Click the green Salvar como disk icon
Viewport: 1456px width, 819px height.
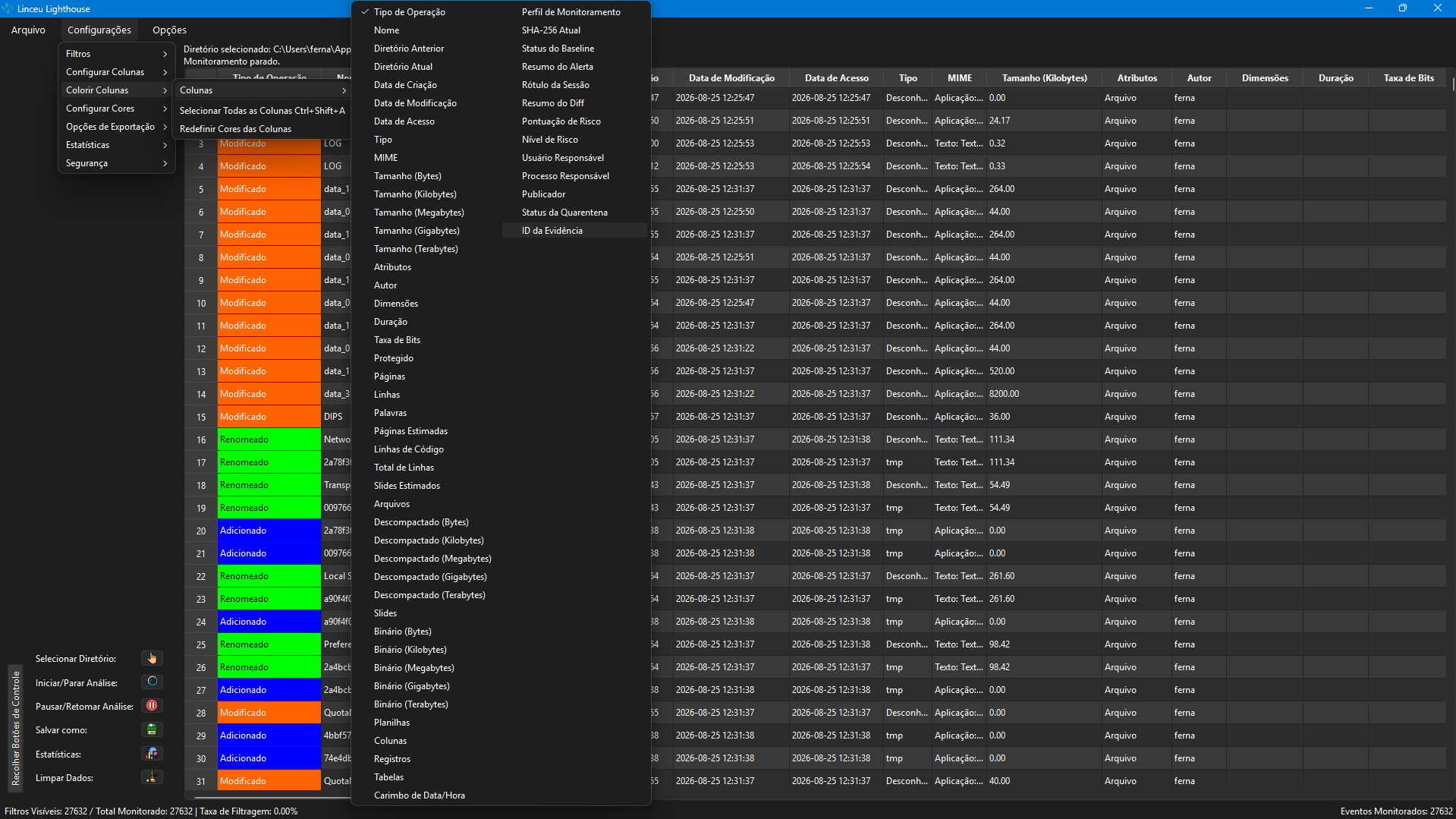coord(152,729)
